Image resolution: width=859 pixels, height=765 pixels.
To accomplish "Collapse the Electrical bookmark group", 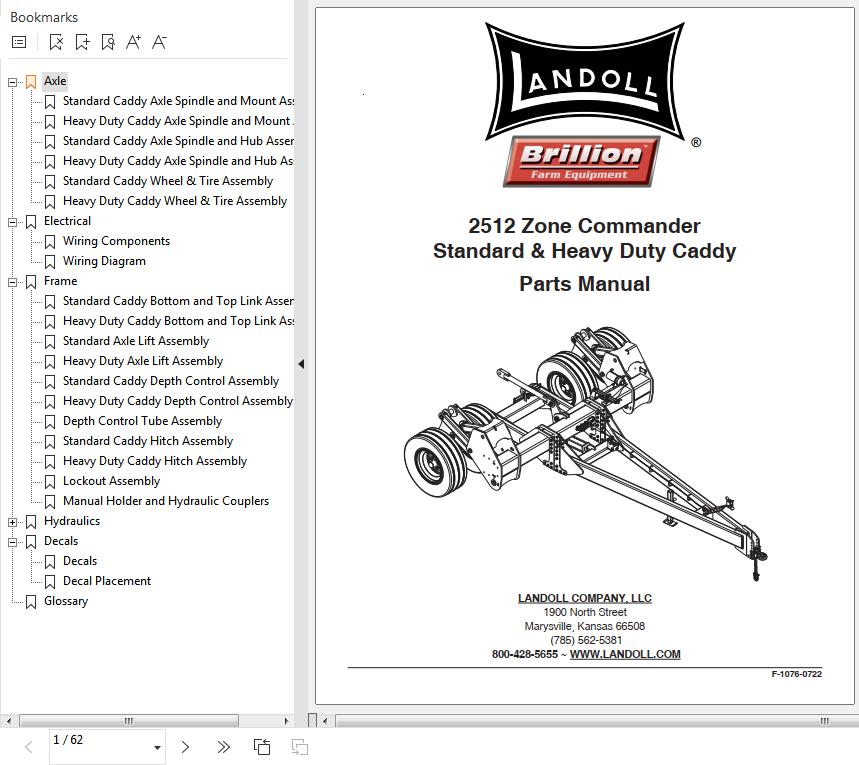I will click(x=12, y=222).
